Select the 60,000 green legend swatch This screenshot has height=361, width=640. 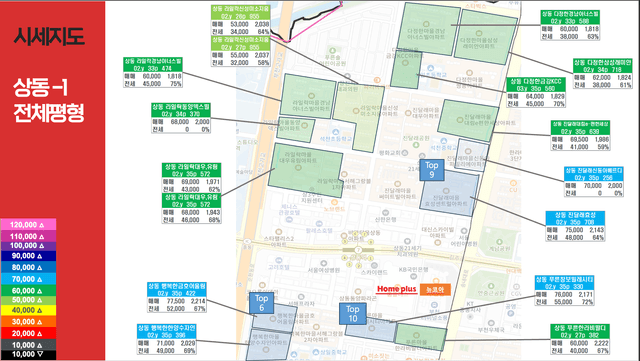point(28,290)
